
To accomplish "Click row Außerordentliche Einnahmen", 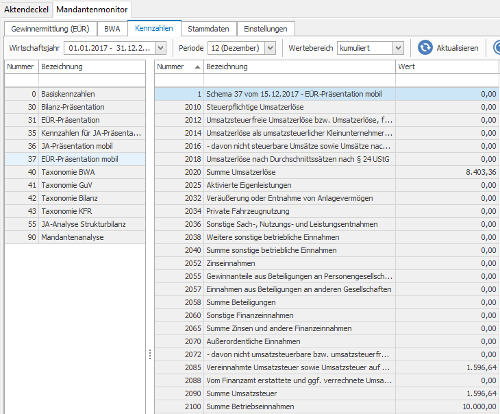I will point(327,341).
